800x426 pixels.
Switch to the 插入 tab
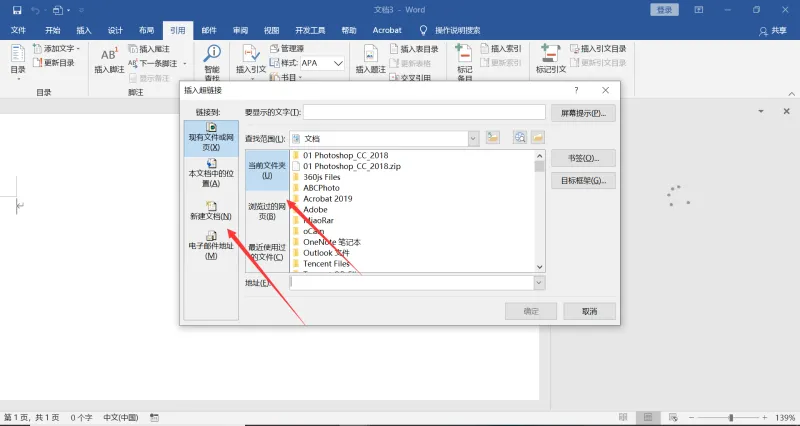(x=84, y=30)
